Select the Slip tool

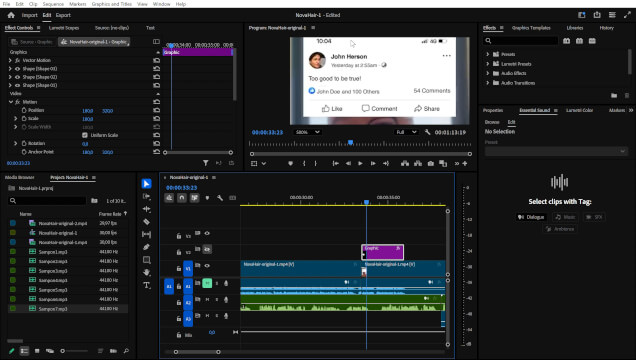(146, 234)
